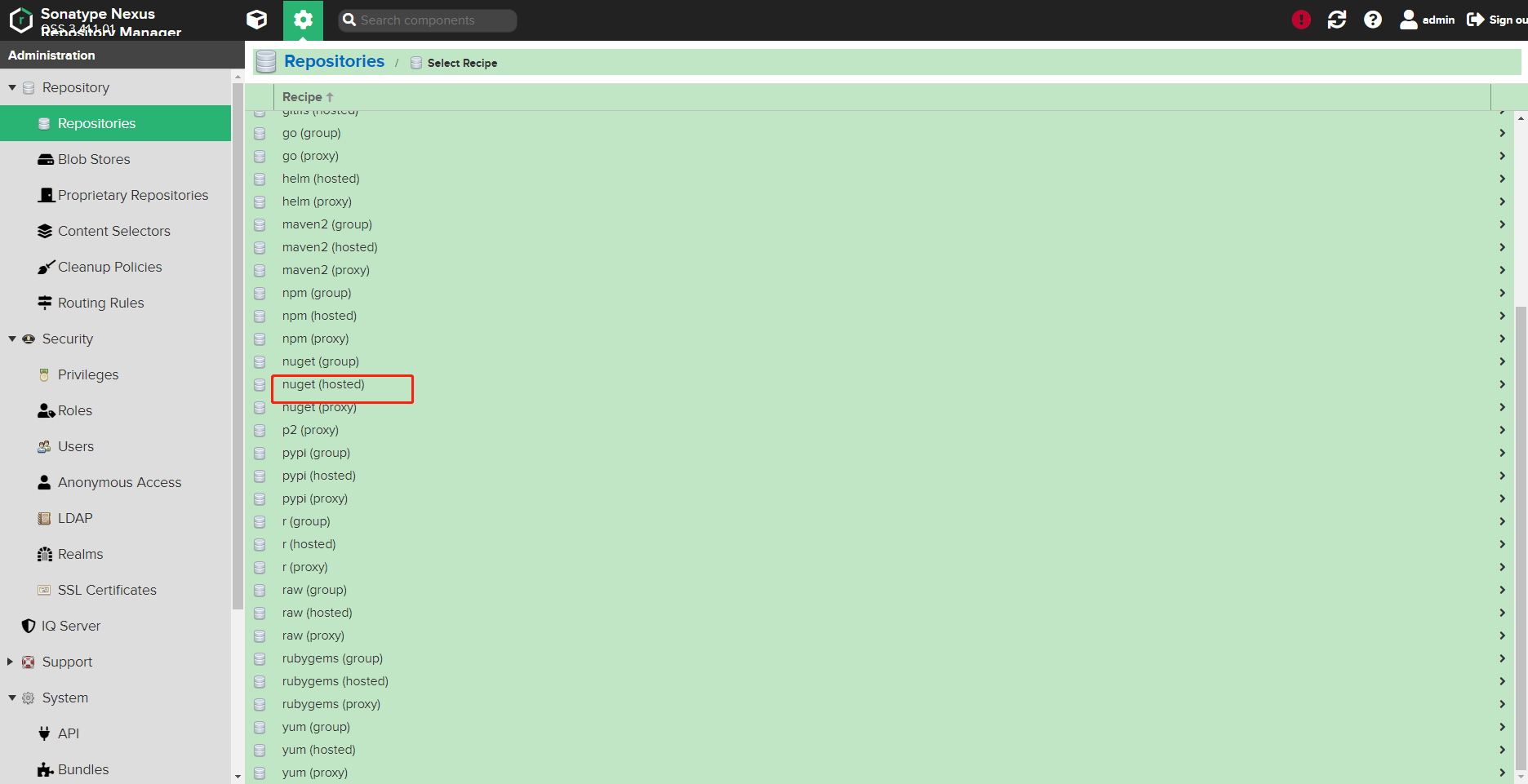
Task: Click the database icon on the npm (proxy) row
Action: [260, 339]
